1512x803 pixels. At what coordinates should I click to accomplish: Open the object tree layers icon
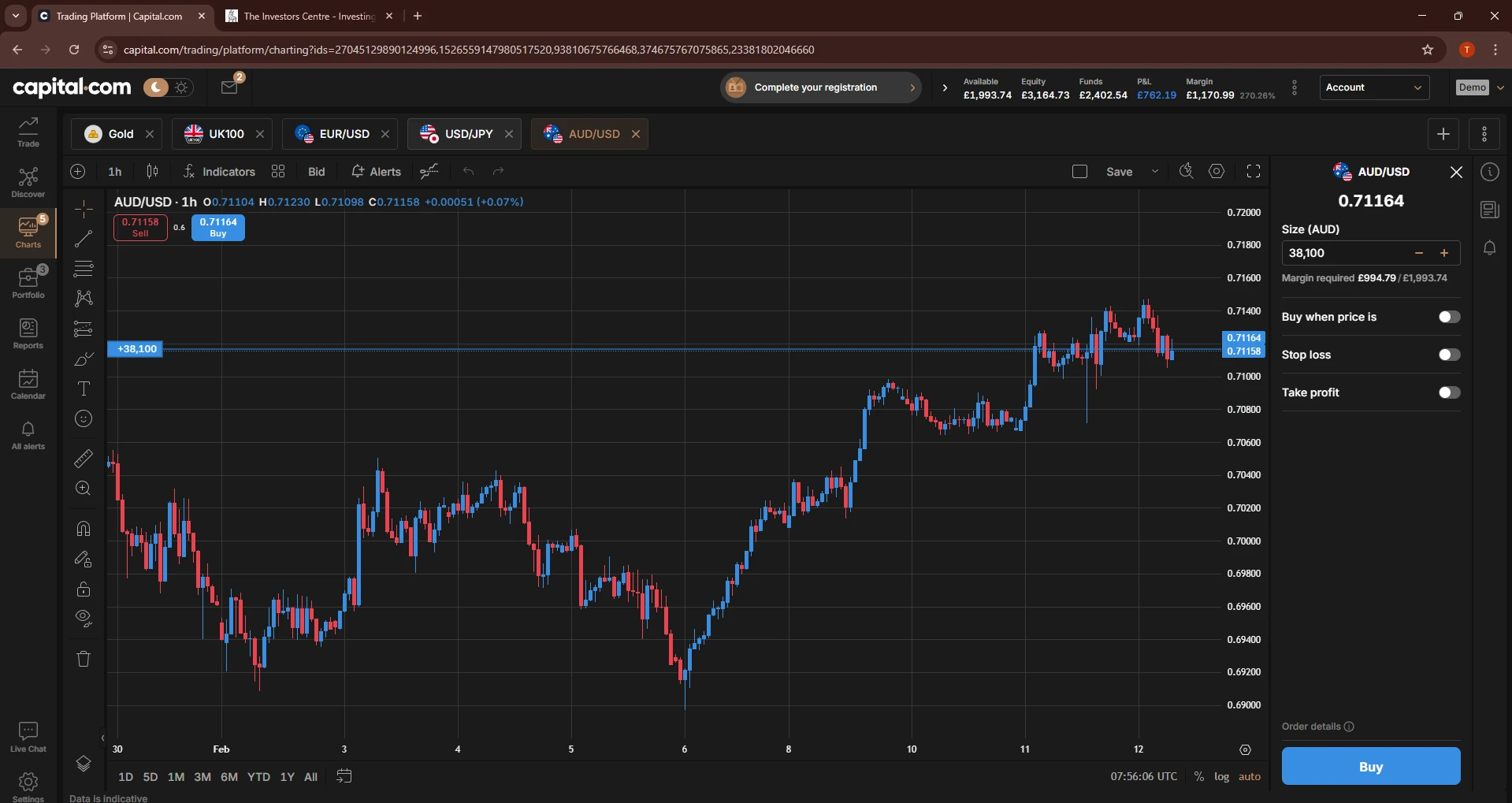pos(84,763)
